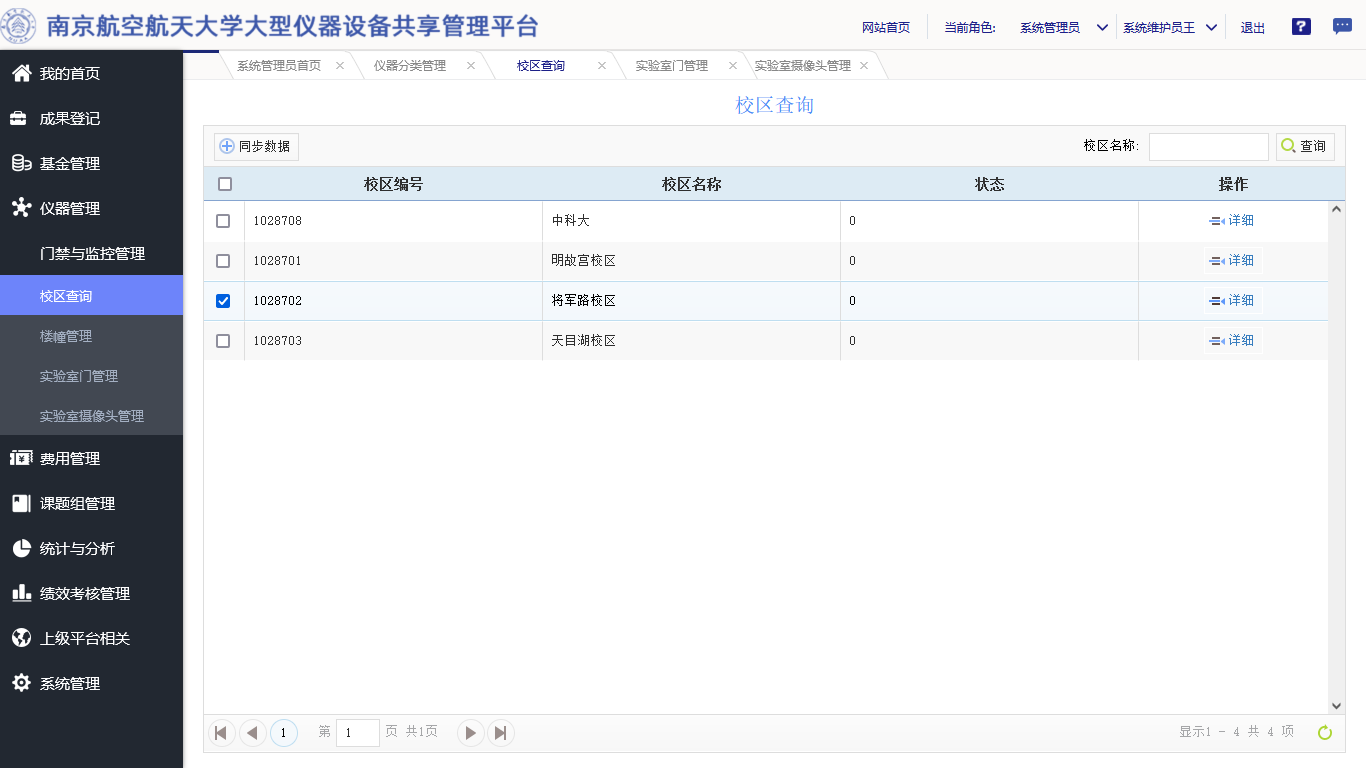Click the 退出 logout link
Image resolution: width=1366 pixels, height=768 pixels.
point(1253,28)
